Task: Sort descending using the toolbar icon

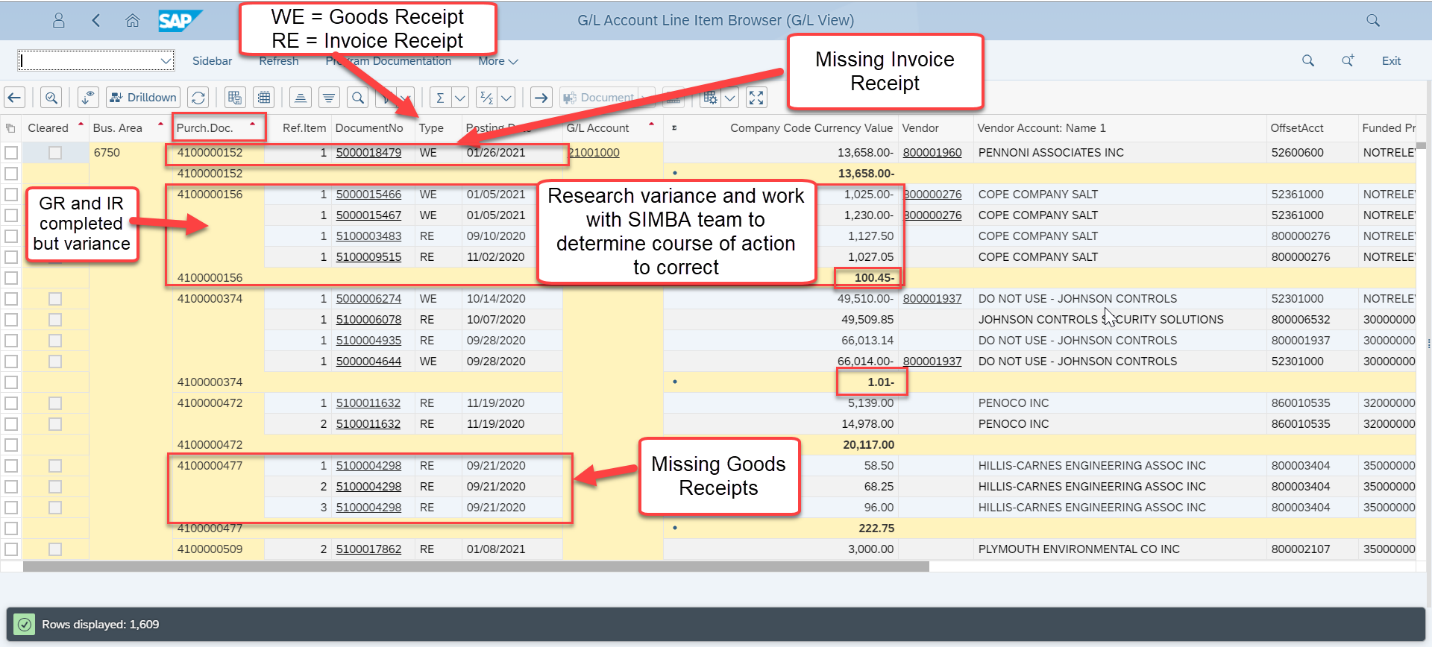Action: tap(327, 97)
